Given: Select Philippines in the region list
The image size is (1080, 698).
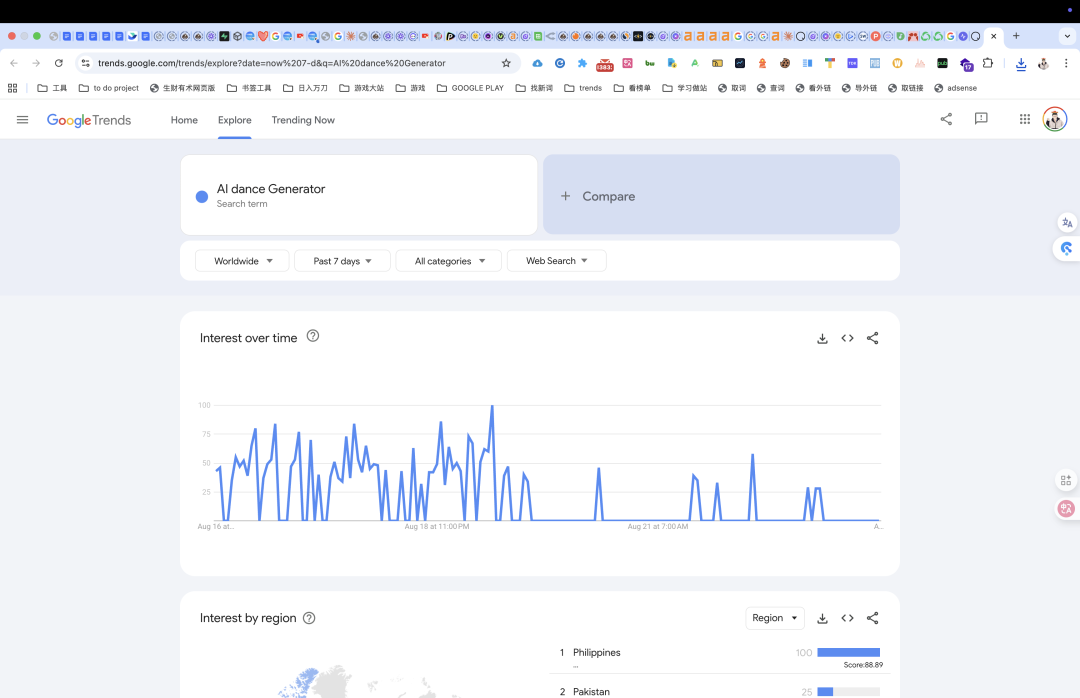Looking at the screenshot, I should (596, 653).
